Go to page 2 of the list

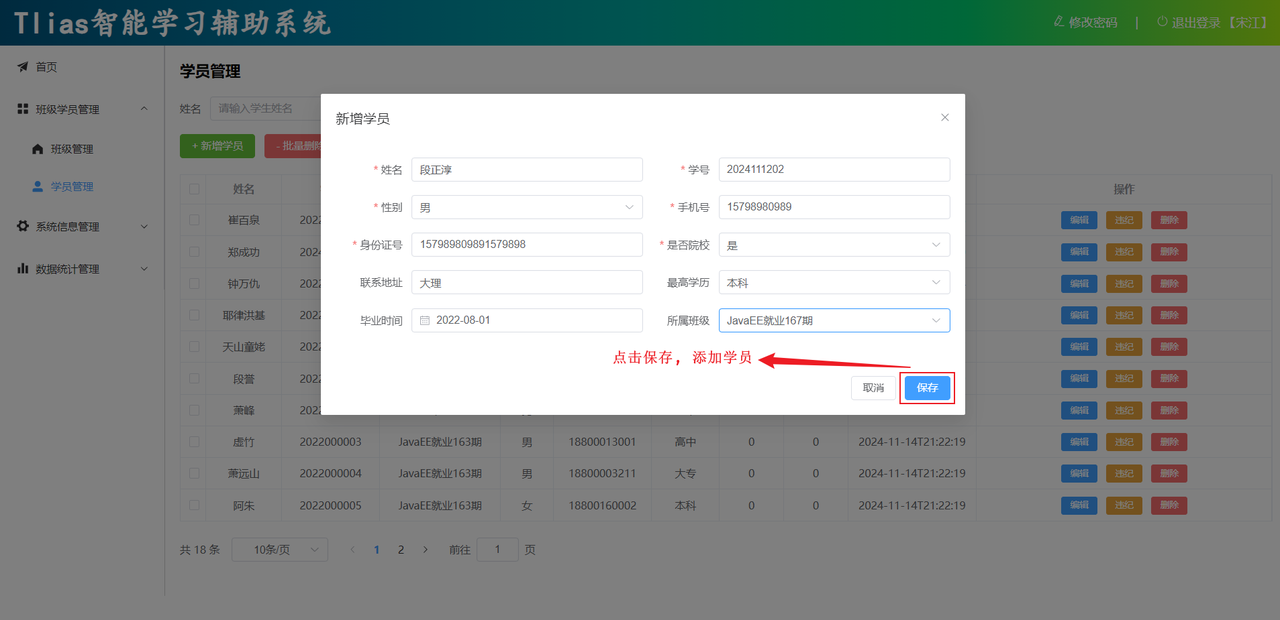pyautogui.click(x=401, y=550)
